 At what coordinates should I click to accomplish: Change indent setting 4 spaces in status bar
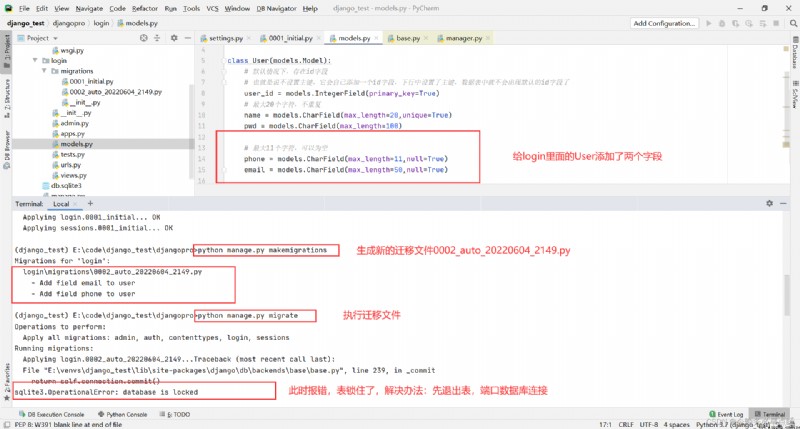[677, 424]
